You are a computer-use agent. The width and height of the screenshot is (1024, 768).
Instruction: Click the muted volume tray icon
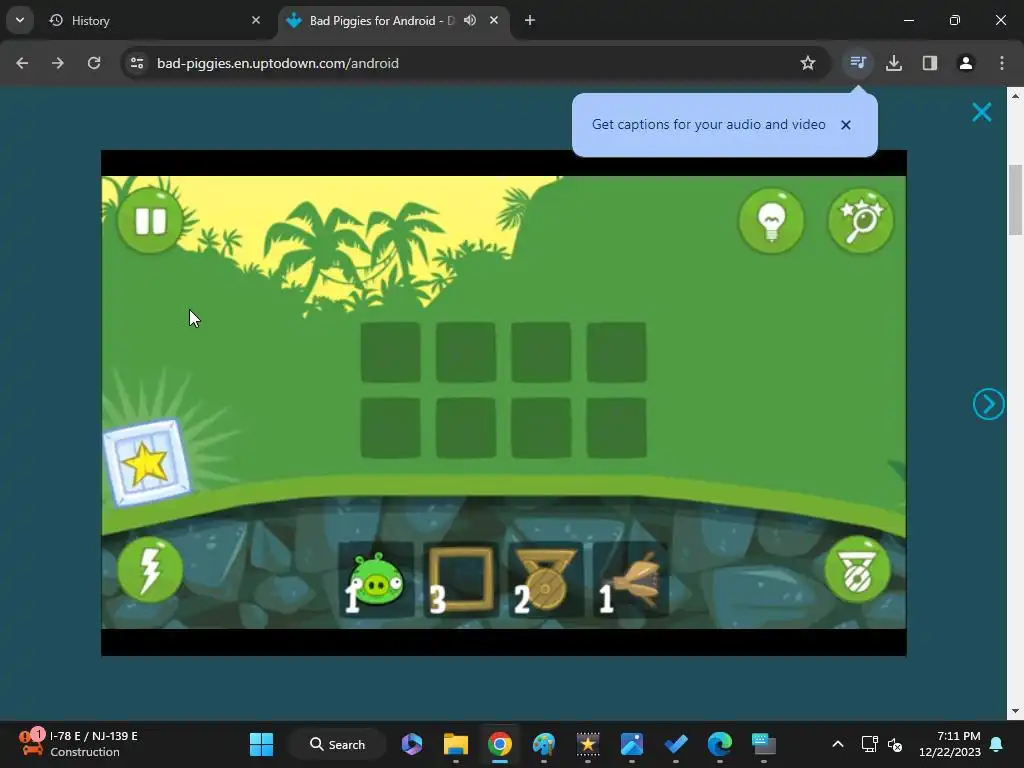click(x=895, y=744)
